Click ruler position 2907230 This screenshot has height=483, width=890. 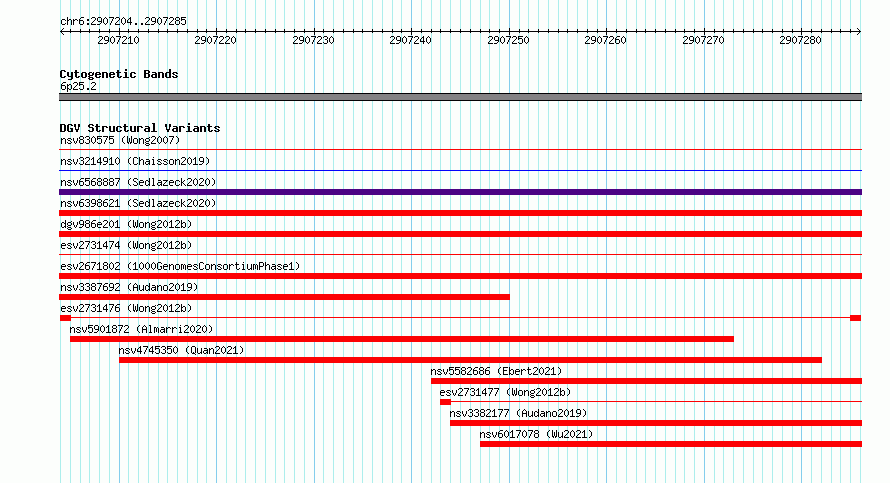coord(313,40)
